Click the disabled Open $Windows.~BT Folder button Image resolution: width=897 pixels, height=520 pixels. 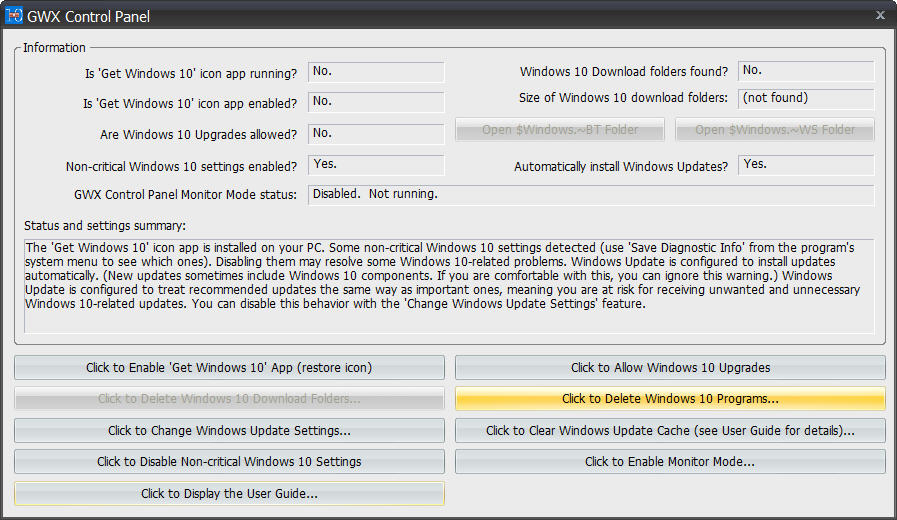click(560, 130)
